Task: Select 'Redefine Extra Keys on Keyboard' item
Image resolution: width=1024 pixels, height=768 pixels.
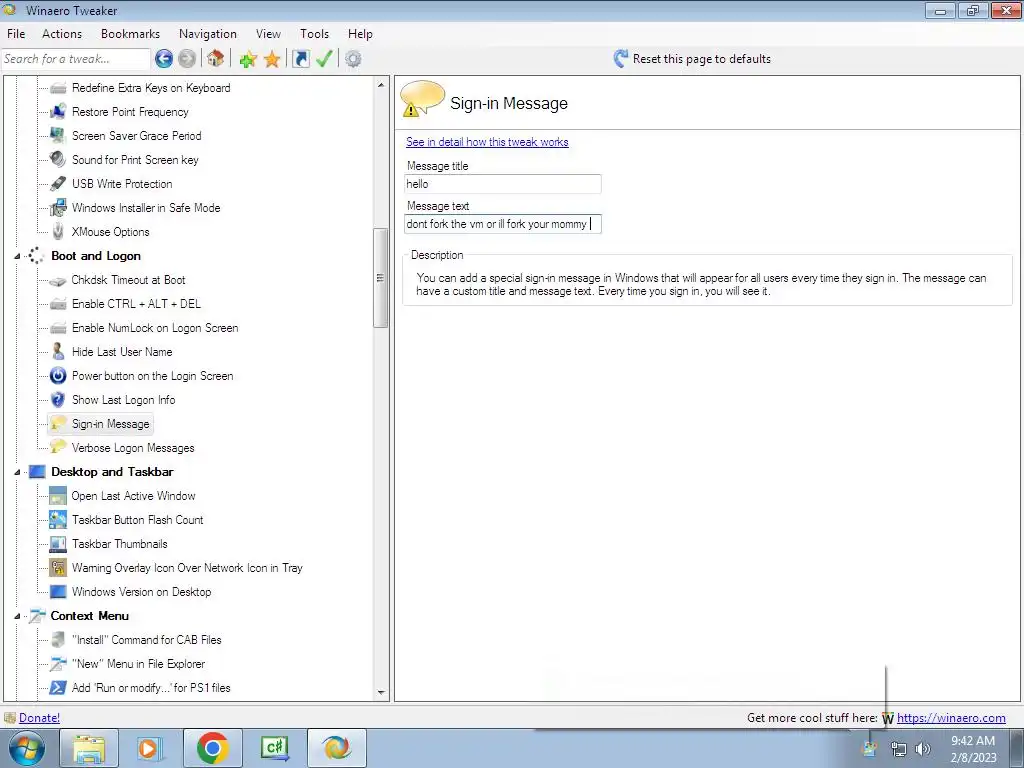Action: 151,88
